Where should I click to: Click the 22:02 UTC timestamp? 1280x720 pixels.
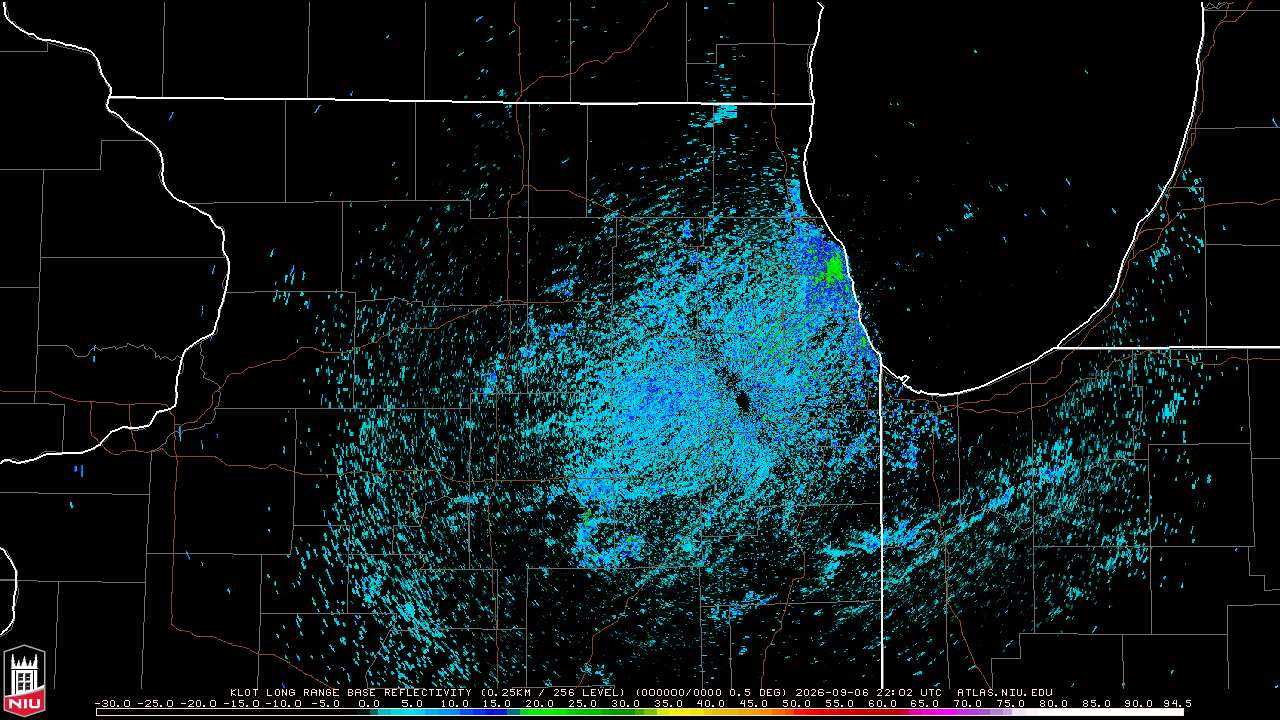point(909,692)
